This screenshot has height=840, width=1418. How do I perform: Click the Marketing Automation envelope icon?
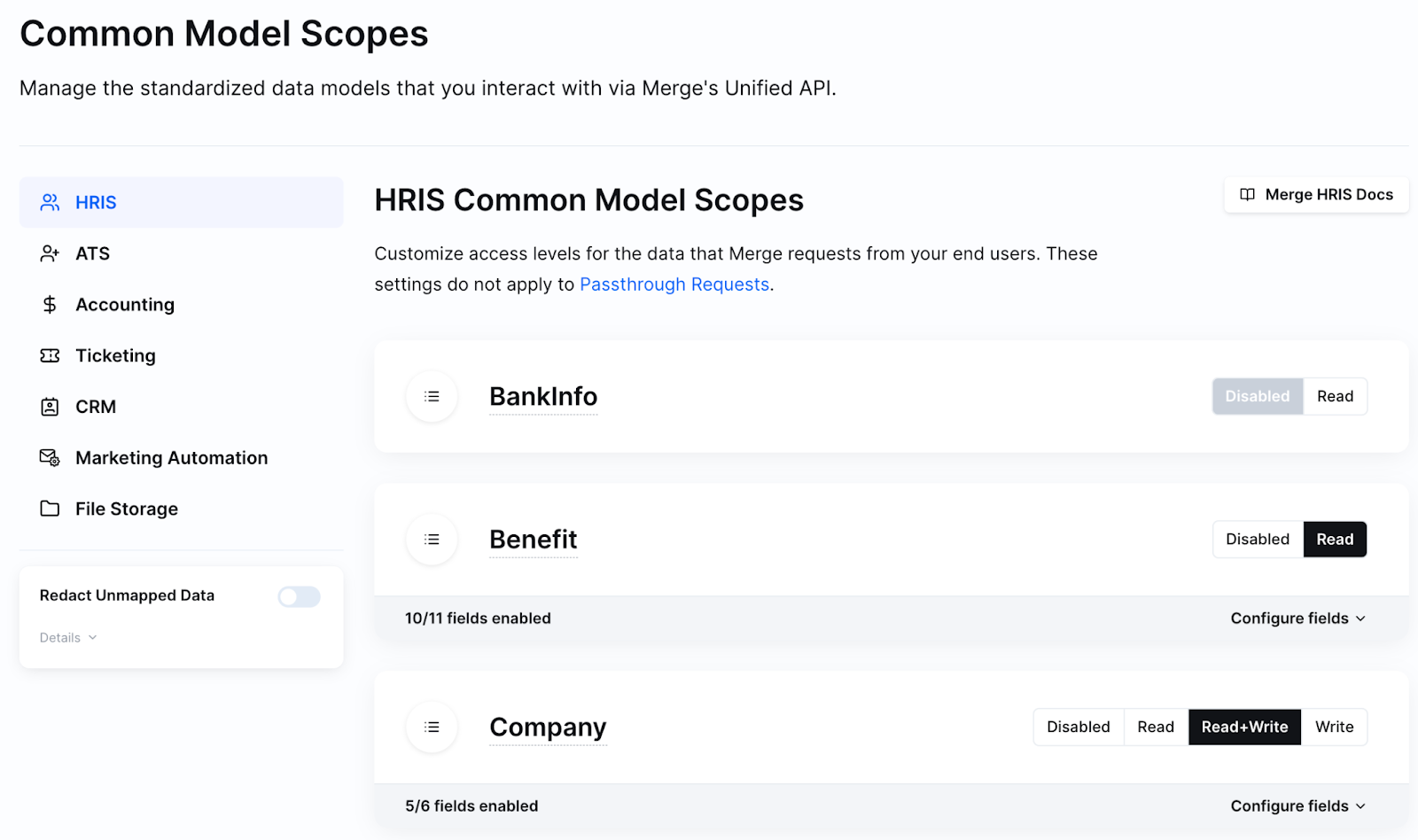(50, 457)
